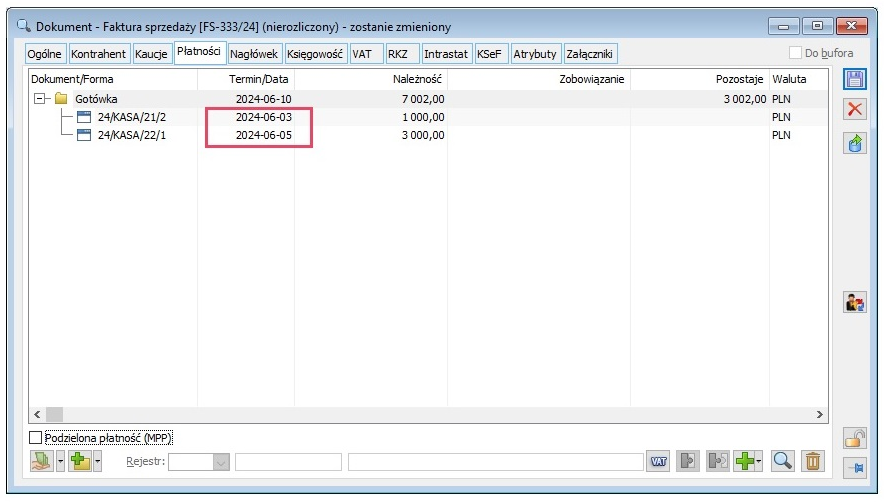Click the remaining amount 3 002,00

pyautogui.click(x=745, y=99)
